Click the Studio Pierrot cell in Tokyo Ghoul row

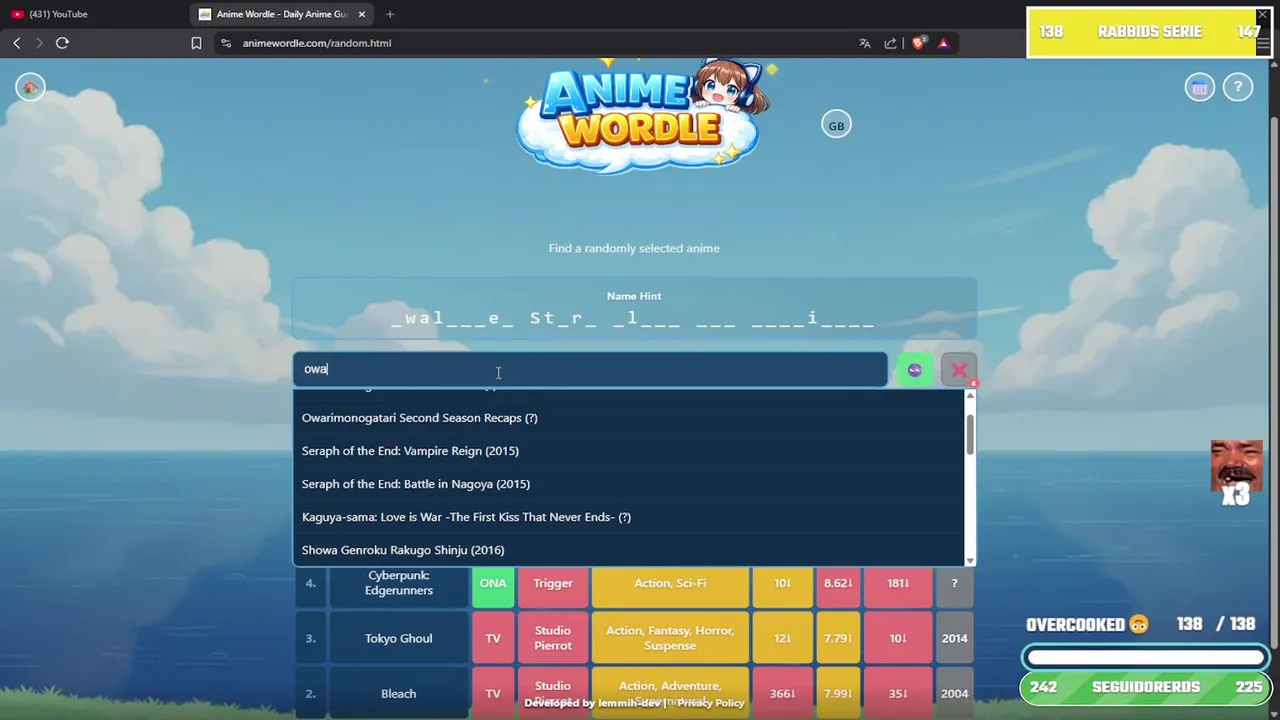[x=553, y=638]
